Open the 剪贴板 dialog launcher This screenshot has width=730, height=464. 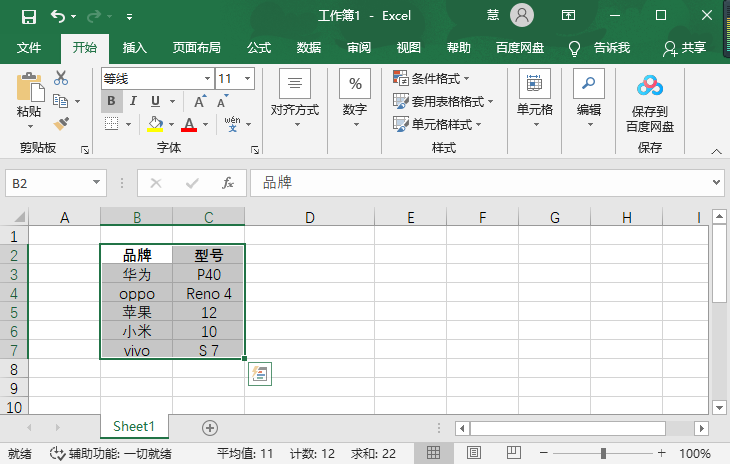(x=85, y=150)
